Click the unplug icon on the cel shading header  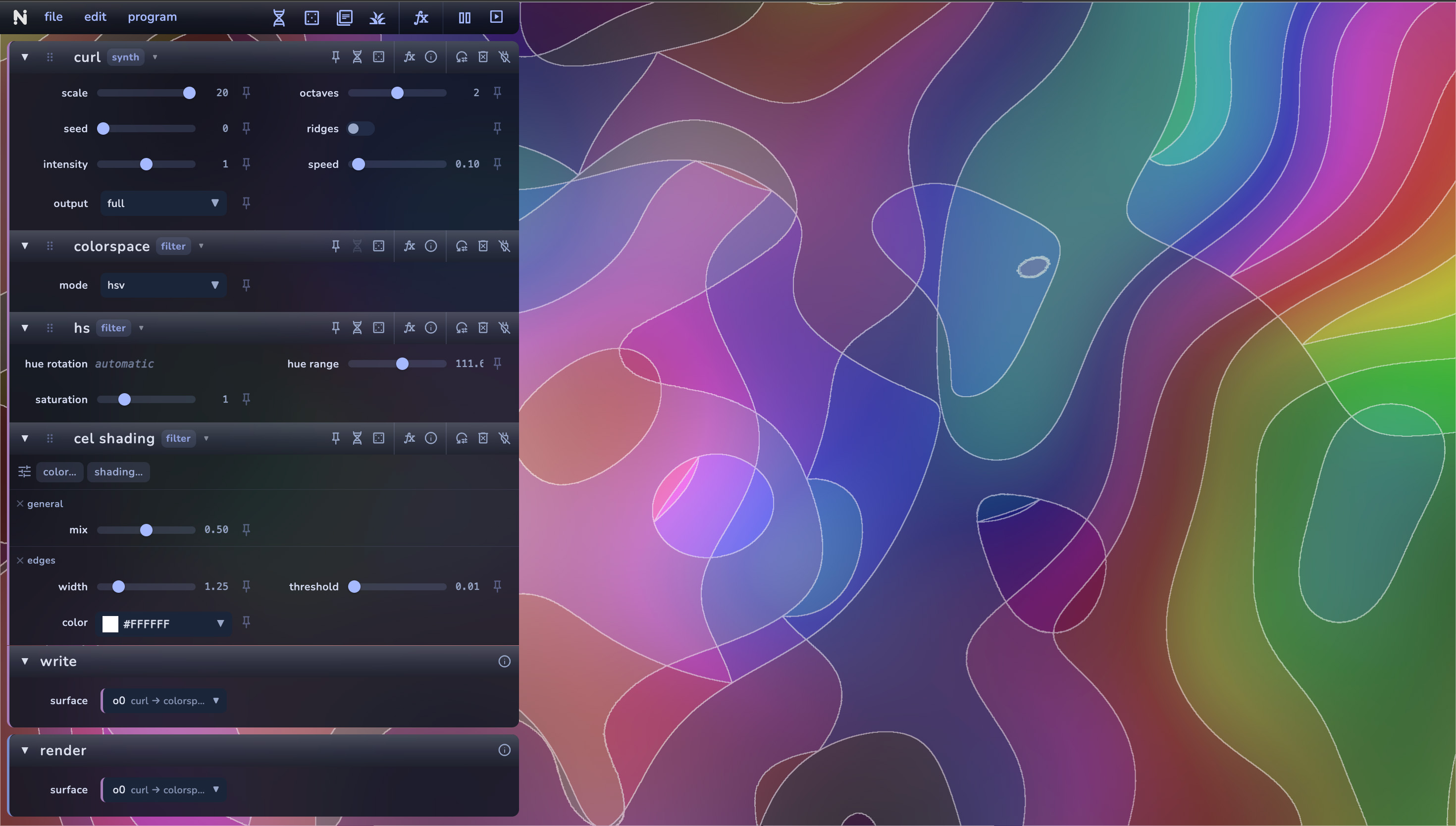point(504,438)
